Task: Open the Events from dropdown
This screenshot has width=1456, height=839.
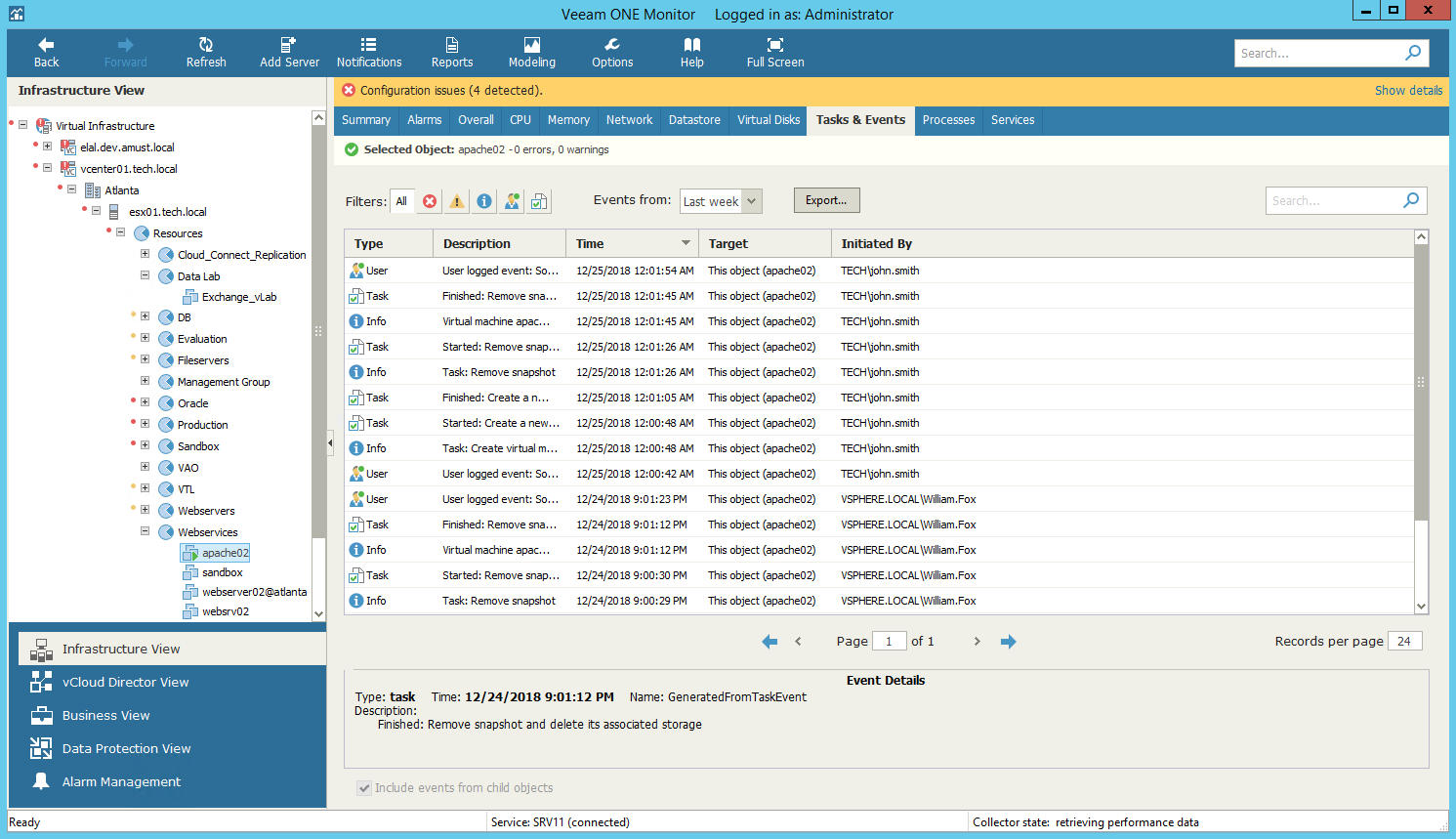Action: coord(721,201)
